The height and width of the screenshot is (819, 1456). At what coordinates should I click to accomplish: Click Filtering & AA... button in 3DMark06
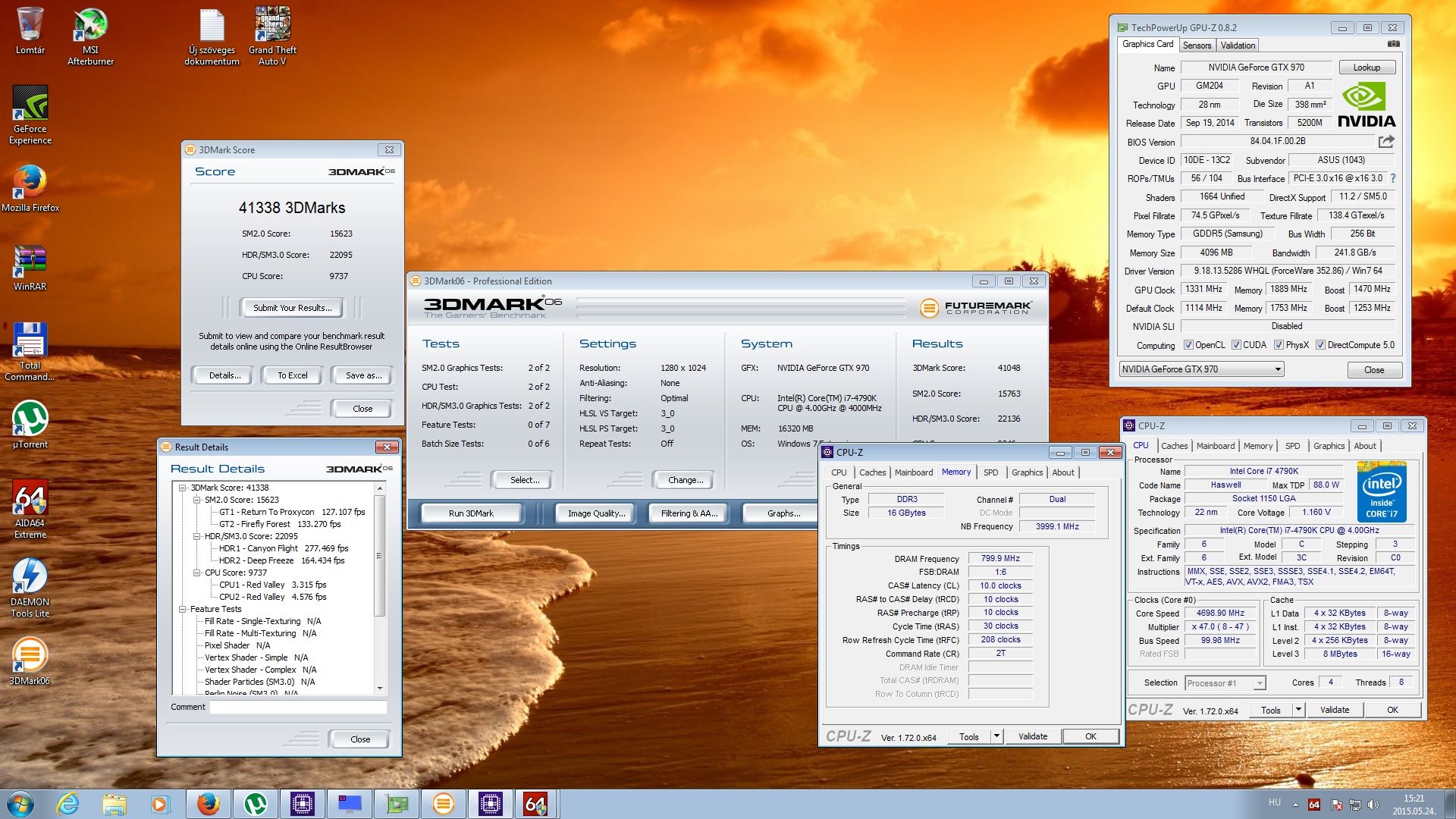coord(689,513)
